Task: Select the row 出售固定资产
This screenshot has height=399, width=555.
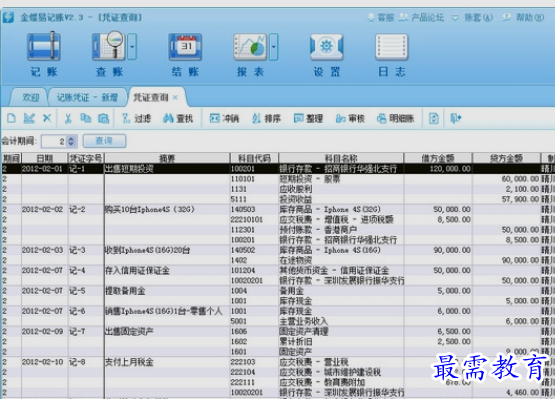Action: click(x=278, y=331)
